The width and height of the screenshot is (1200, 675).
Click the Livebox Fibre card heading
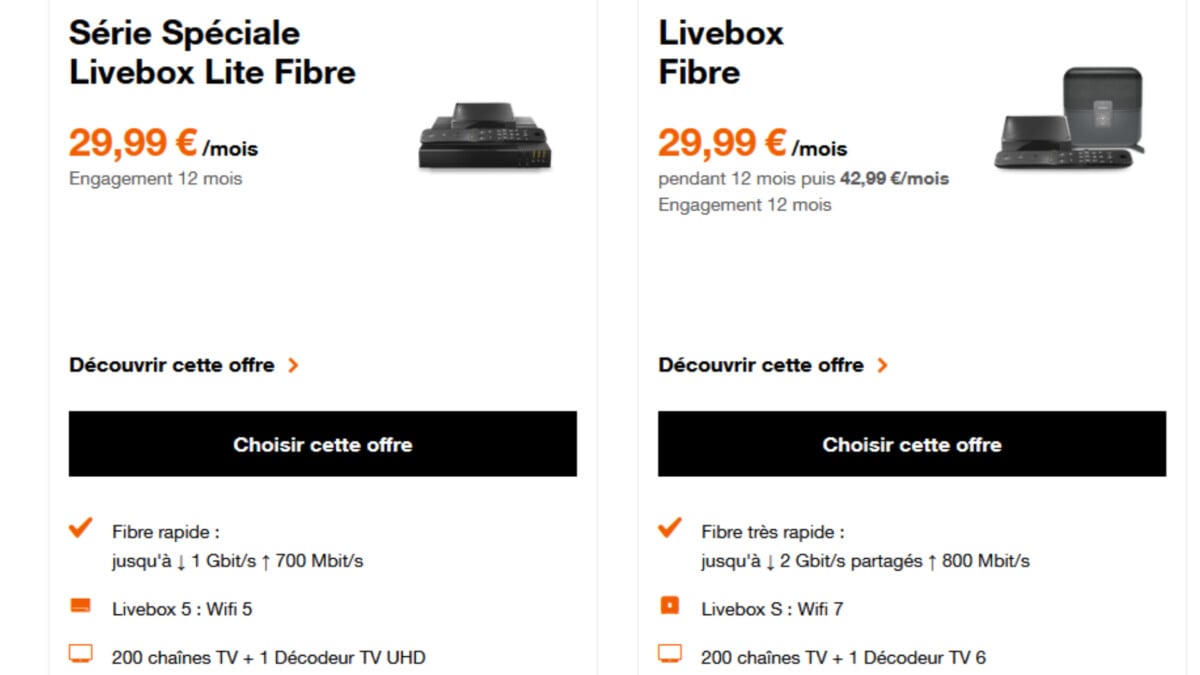click(722, 52)
